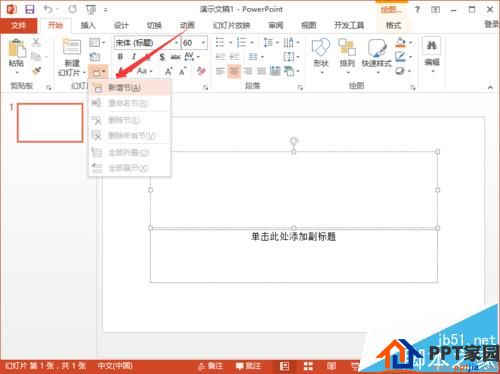Toggle Italic formatting

[x=134, y=57]
